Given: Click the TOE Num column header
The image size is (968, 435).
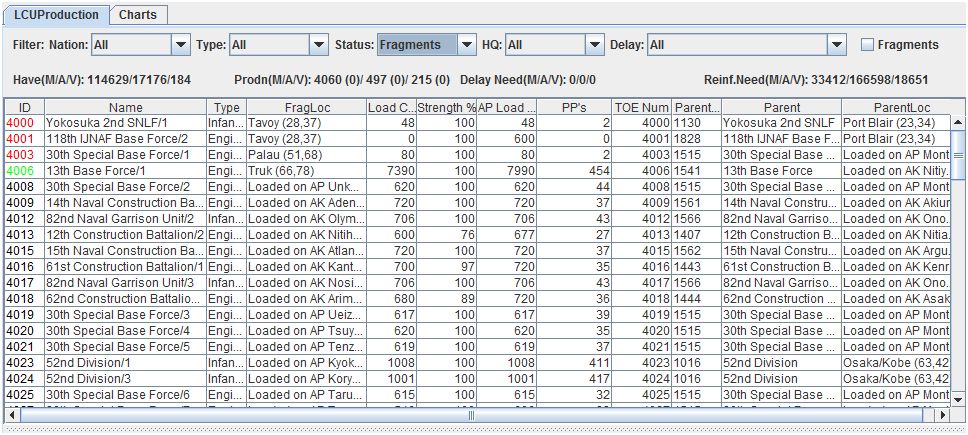Looking at the screenshot, I should (x=641, y=107).
